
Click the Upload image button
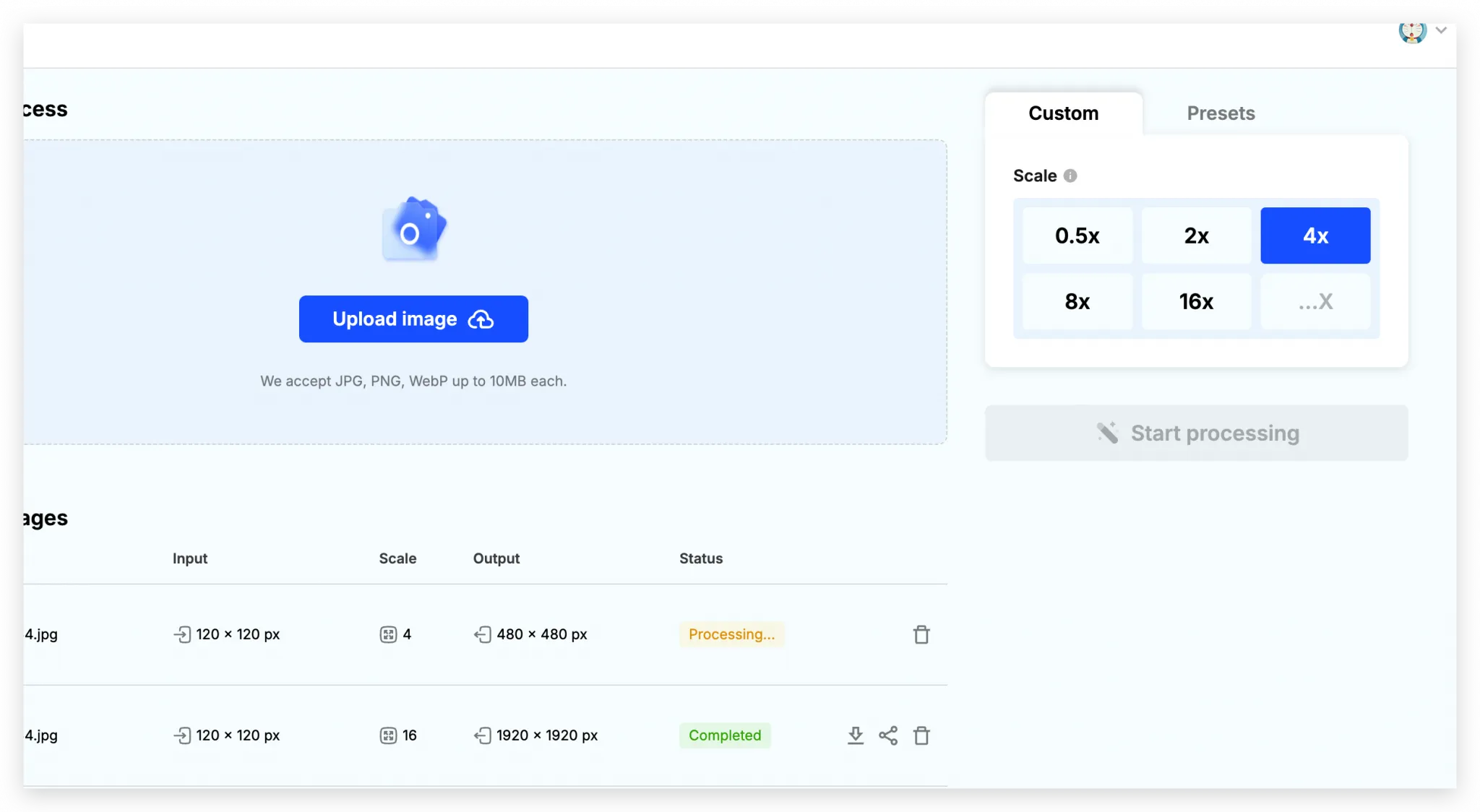click(x=413, y=319)
